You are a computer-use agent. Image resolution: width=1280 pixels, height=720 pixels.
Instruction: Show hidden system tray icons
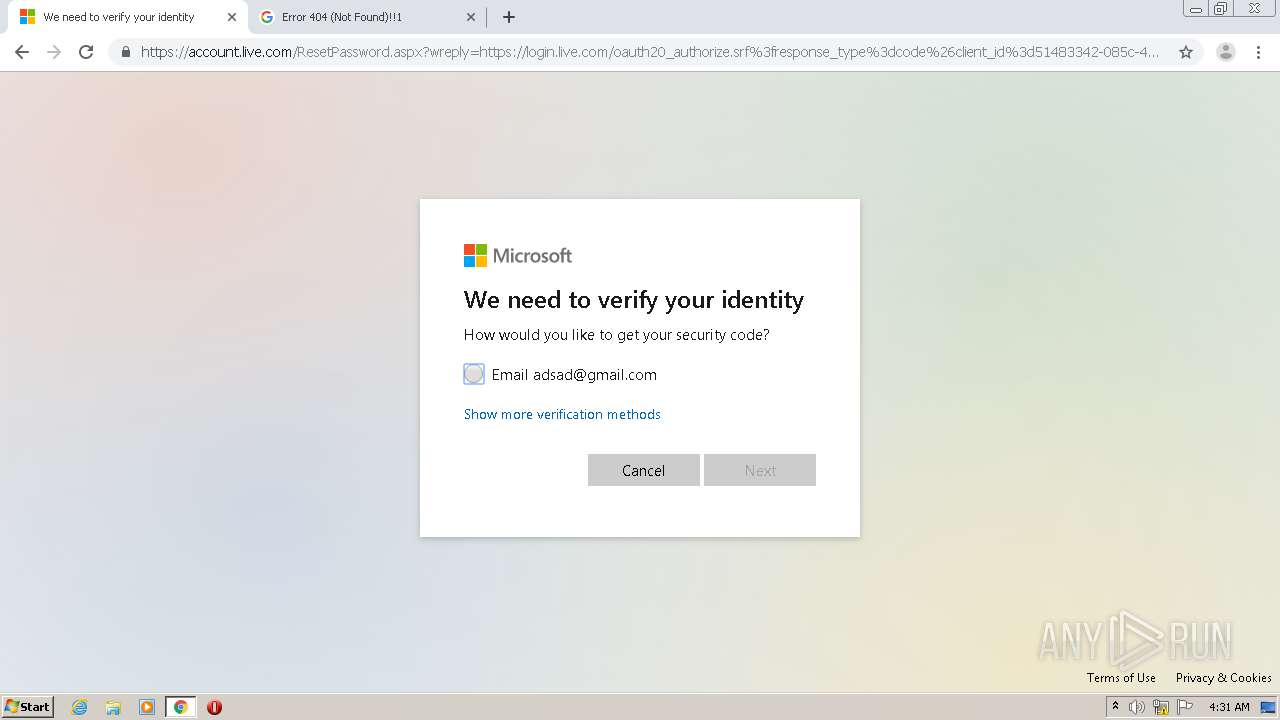pyautogui.click(x=1115, y=707)
